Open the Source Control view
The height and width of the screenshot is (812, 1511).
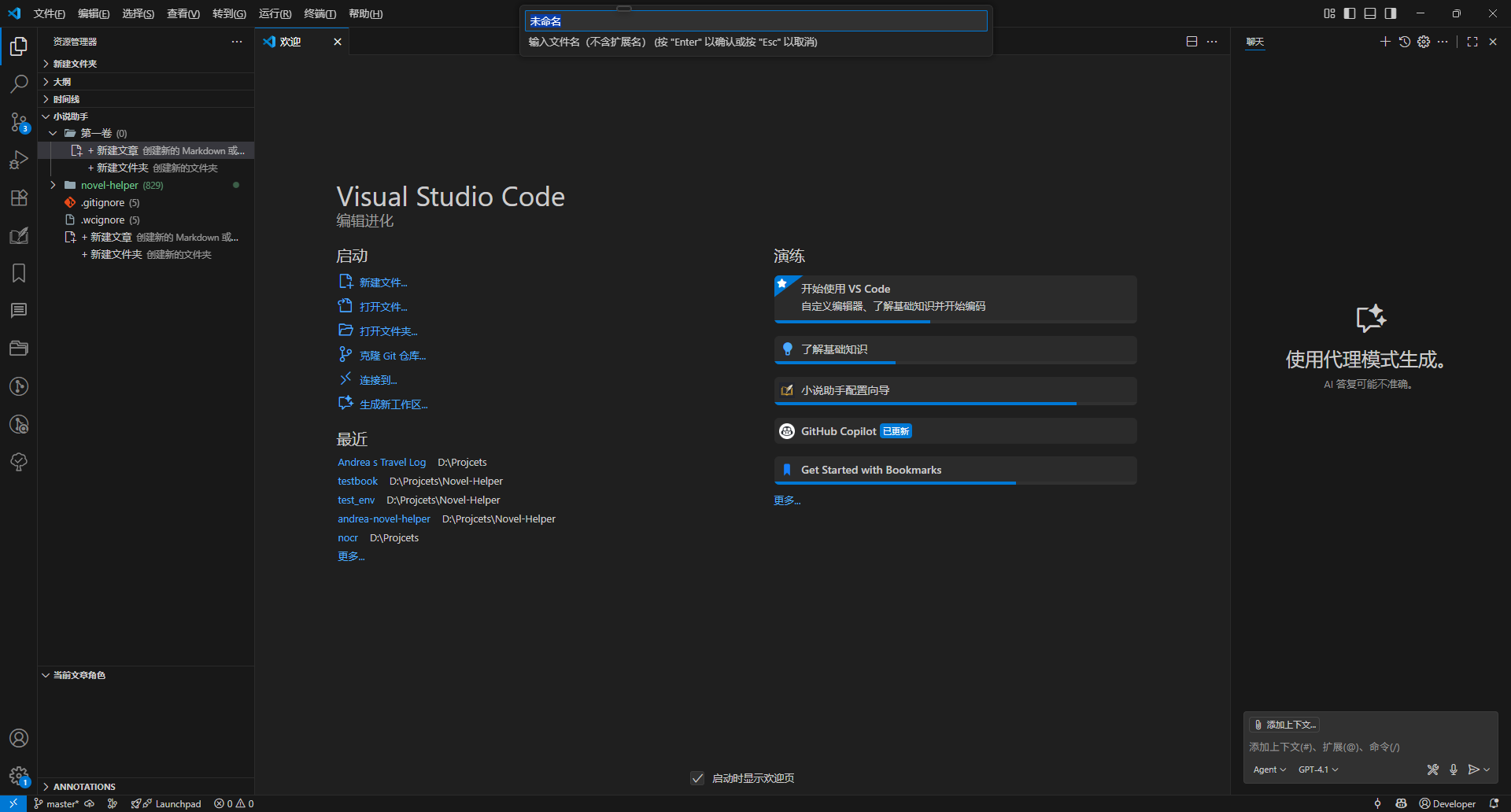tap(19, 122)
